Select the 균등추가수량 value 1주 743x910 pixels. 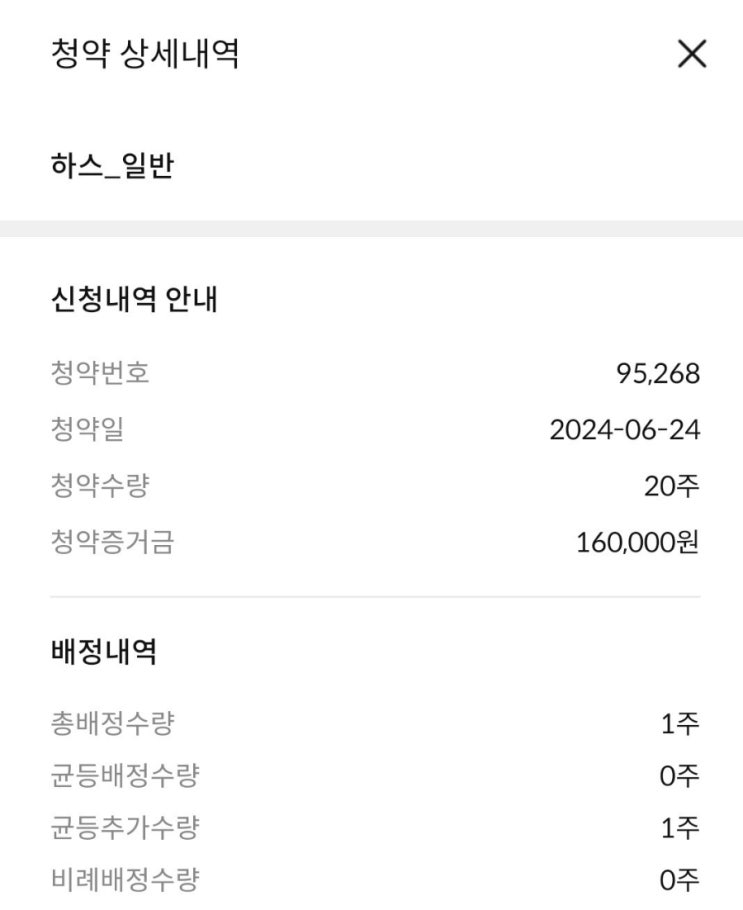[x=679, y=828]
